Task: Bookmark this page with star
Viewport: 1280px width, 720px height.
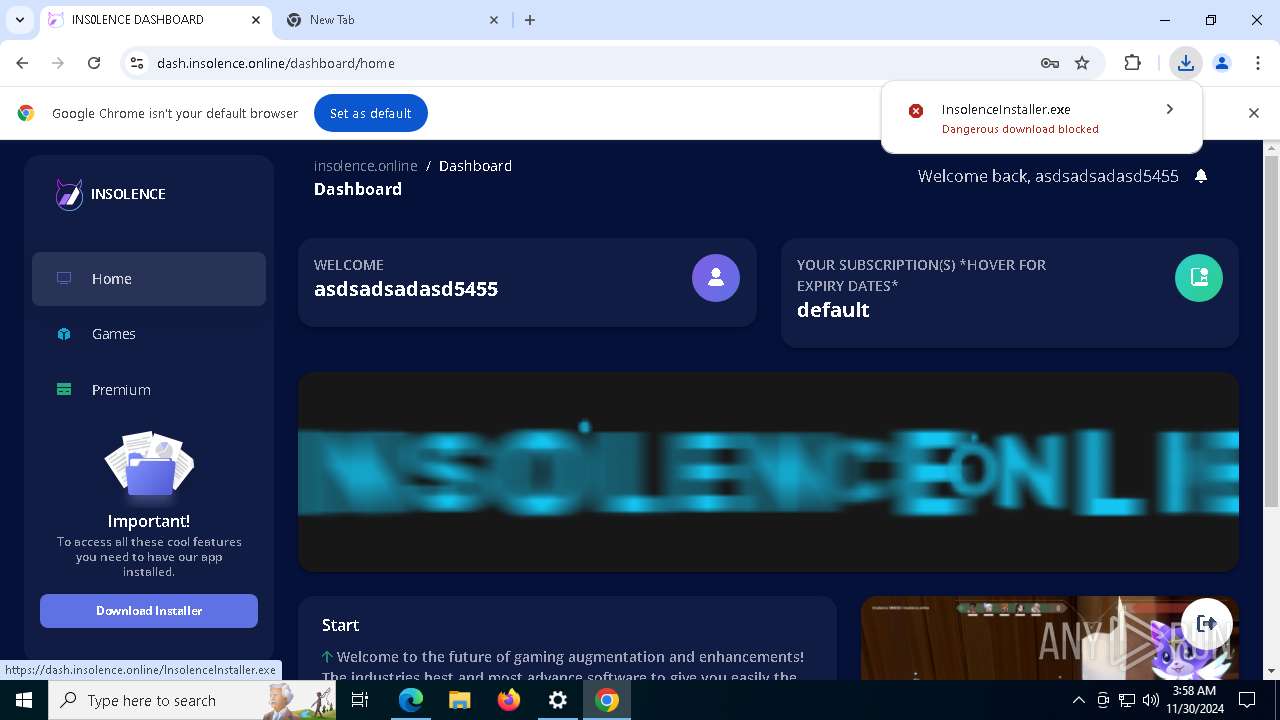Action: [x=1082, y=63]
